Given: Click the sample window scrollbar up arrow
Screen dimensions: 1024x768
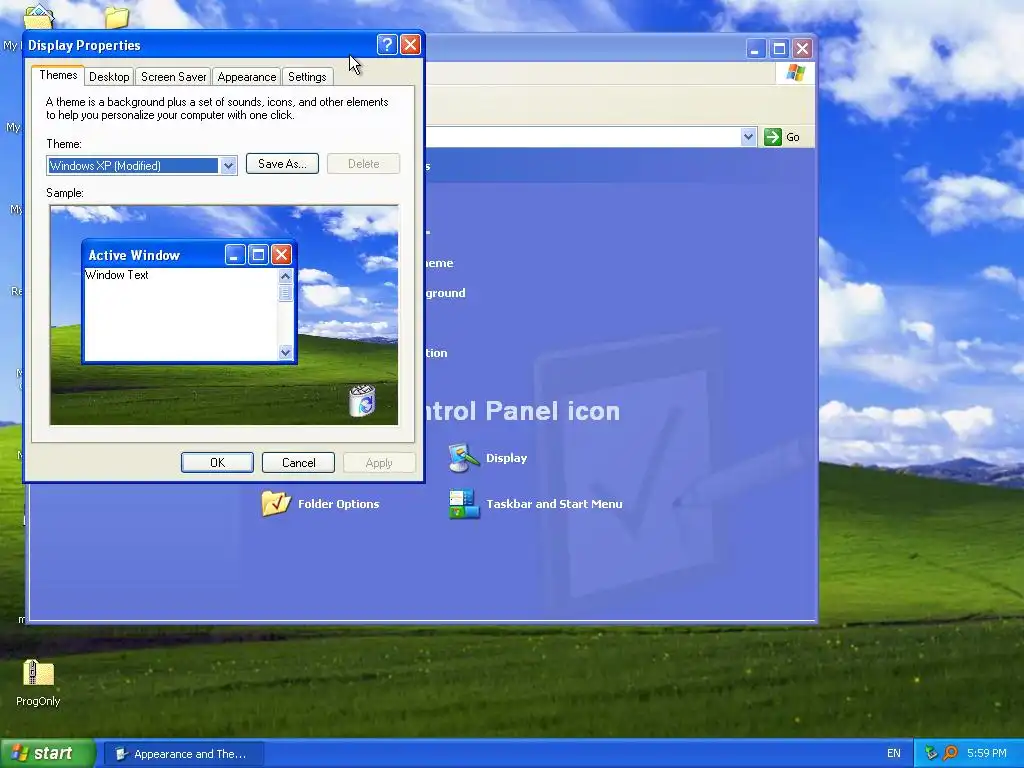Looking at the screenshot, I should tap(285, 276).
